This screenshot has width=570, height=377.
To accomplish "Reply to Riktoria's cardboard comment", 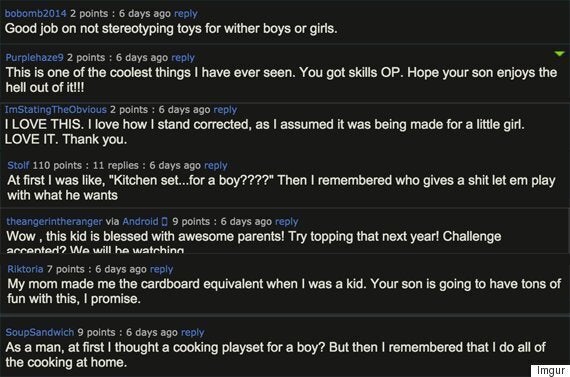I will tap(161, 269).
